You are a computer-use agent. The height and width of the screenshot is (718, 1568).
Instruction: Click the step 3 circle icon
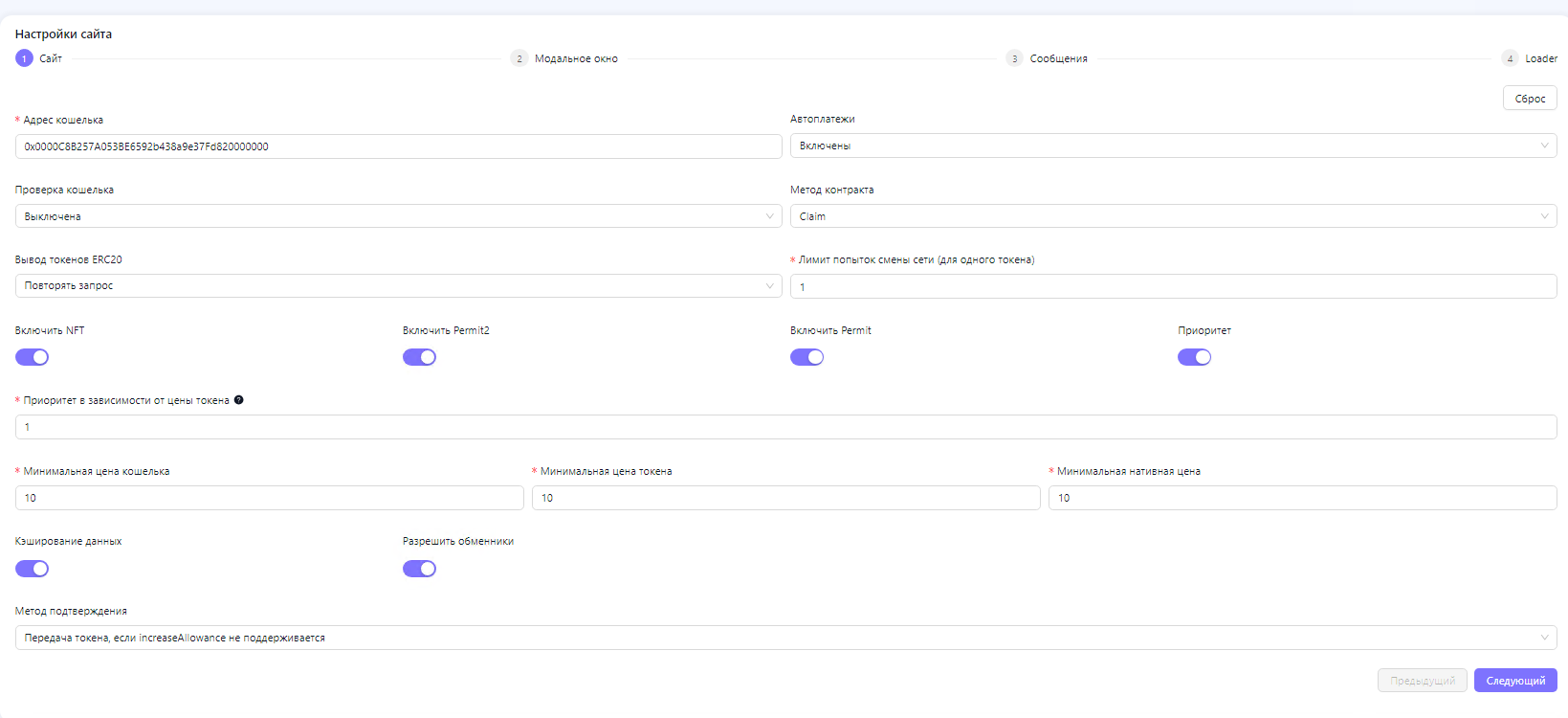pyautogui.click(x=1014, y=58)
